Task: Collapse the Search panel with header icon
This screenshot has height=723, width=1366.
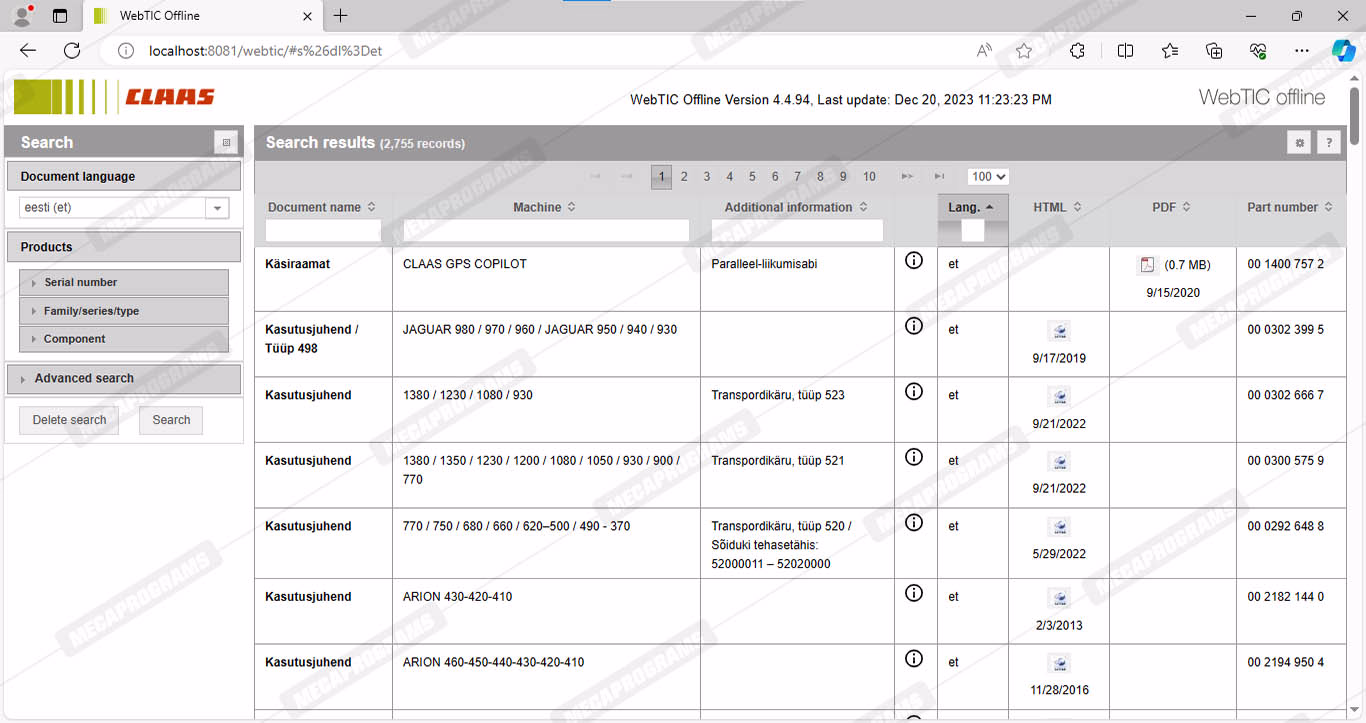Action: pos(226,143)
